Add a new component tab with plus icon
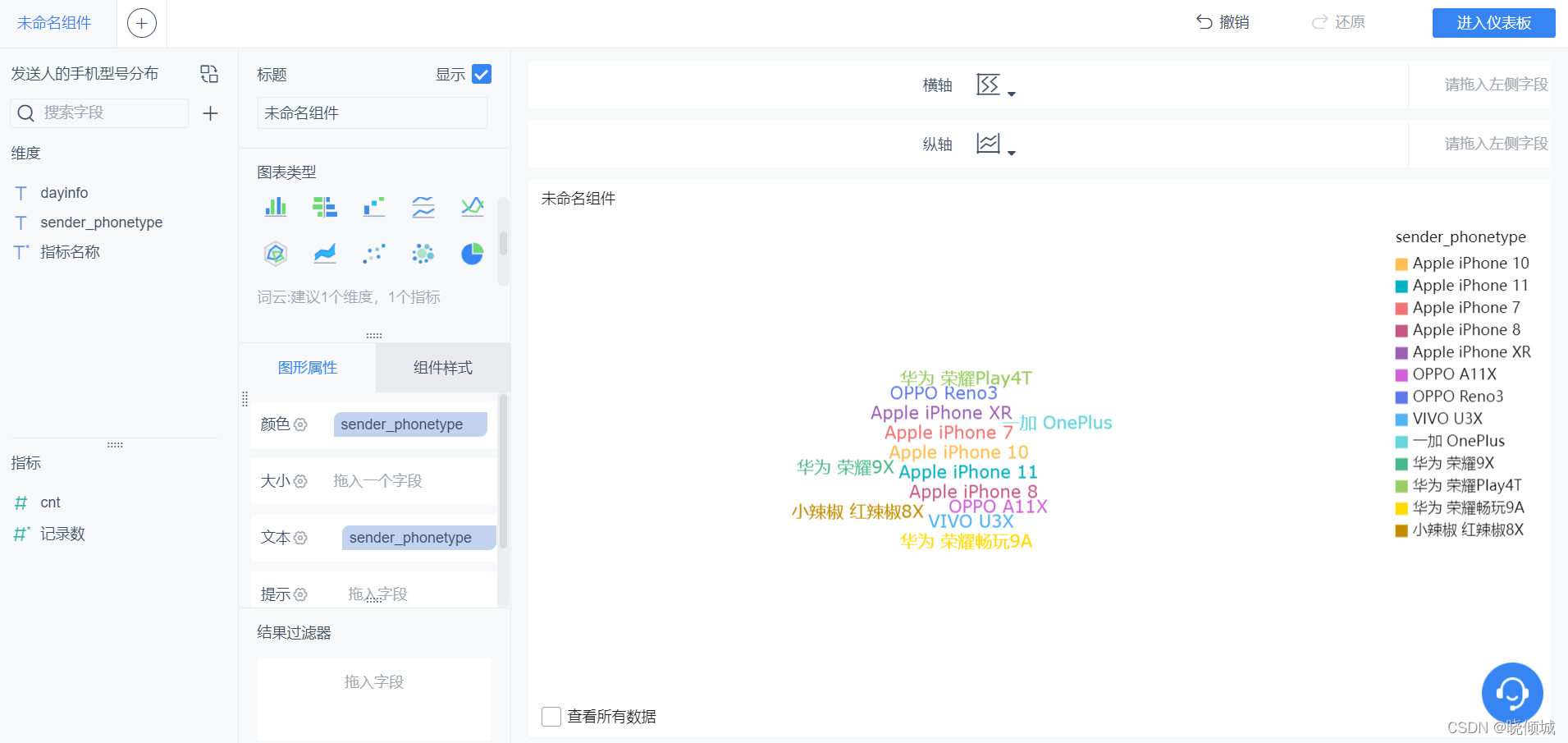The height and width of the screenshot is (743, 1568). coord(142,23)
